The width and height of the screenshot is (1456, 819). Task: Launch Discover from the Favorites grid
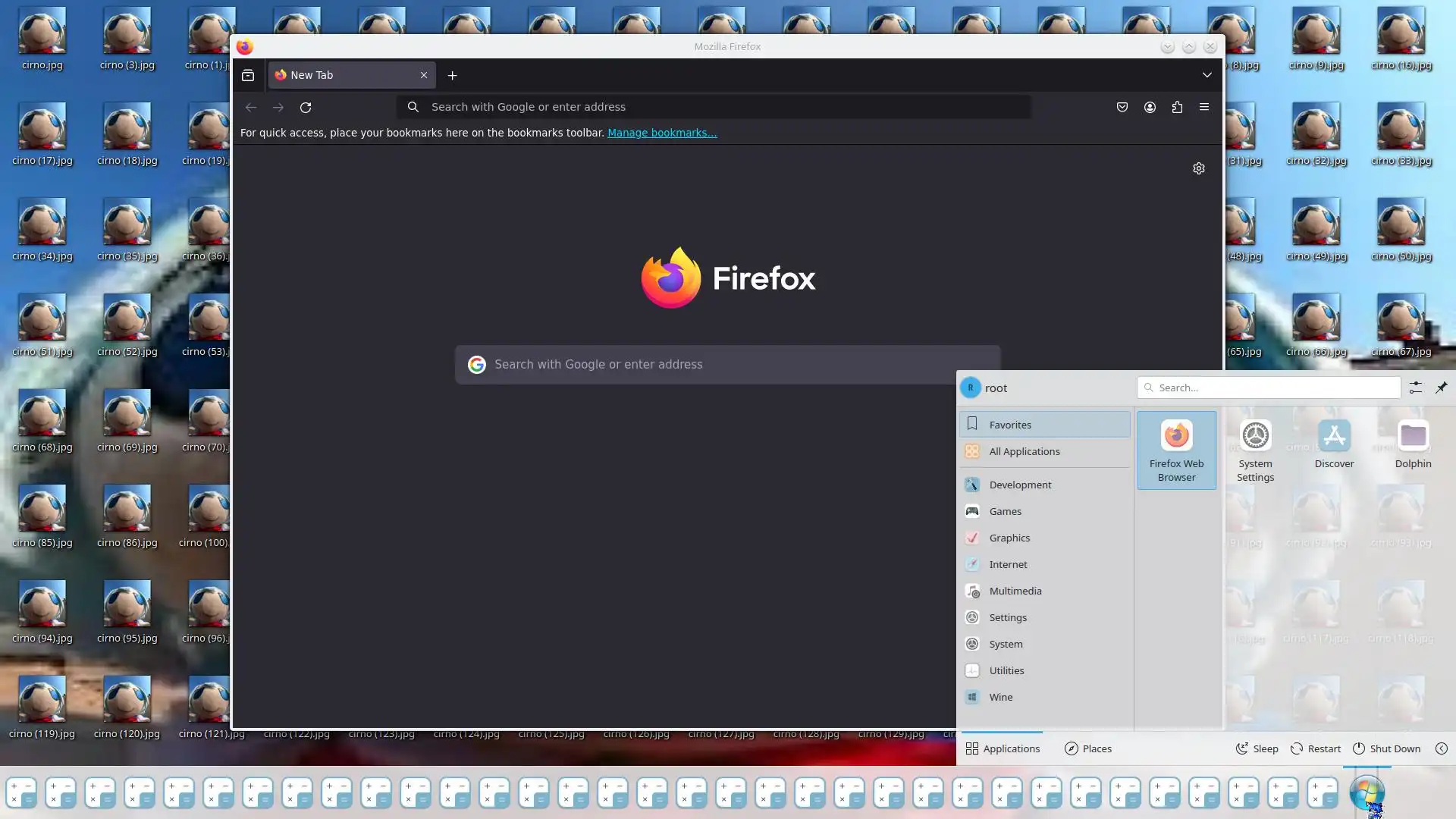(x=1334, y=444)
